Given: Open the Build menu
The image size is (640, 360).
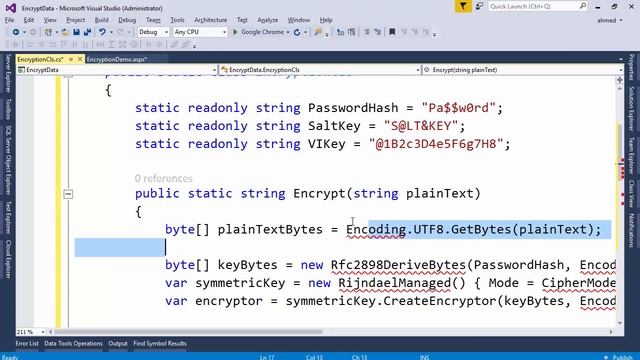Looking at the screenshot, I should click(101, 20).
